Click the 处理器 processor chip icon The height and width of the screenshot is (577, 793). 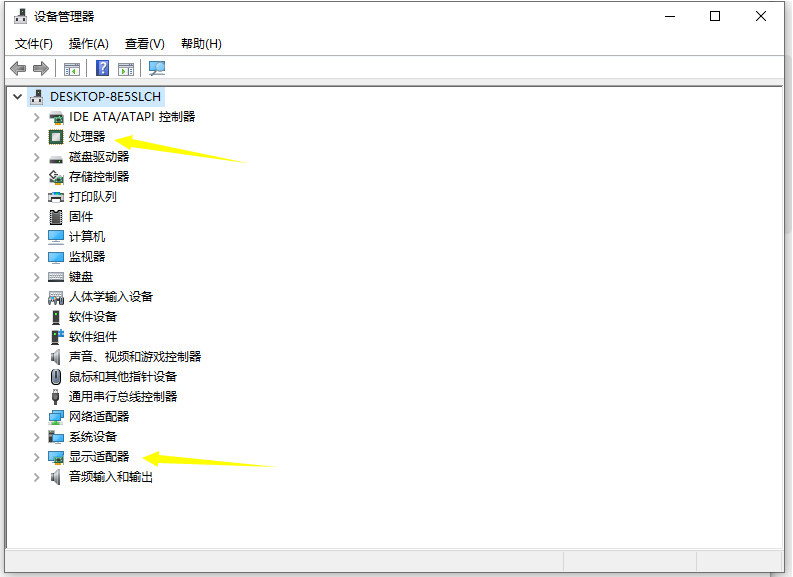click(56, 137)
